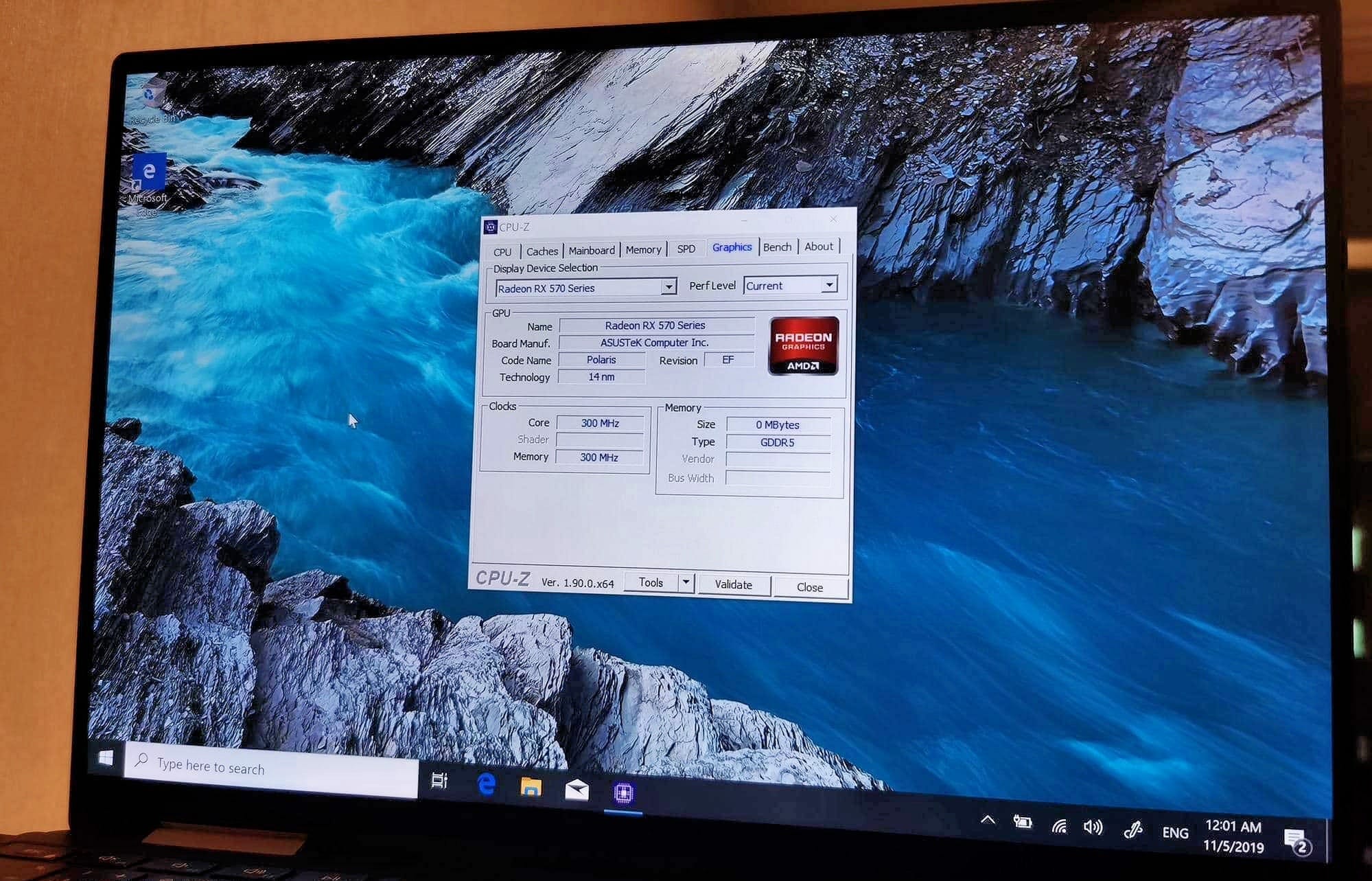The width and height of the screenshot is (1372, 881).
Task: Open File Explorer from the taskbar
Action: point(531,787)
